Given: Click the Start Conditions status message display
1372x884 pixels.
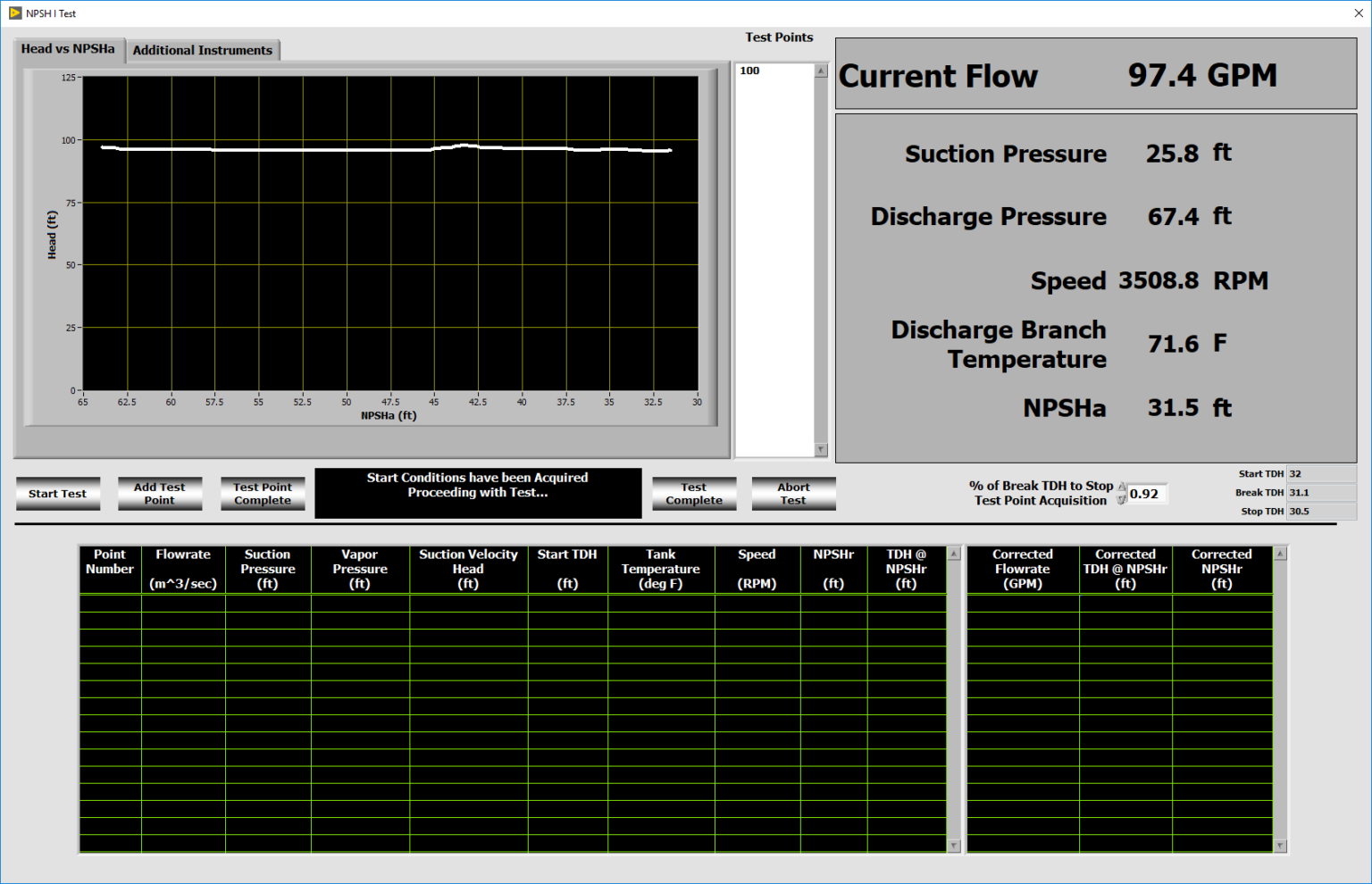Looking at the screenshot, I should pyautogui.click(x=478, y=492).
